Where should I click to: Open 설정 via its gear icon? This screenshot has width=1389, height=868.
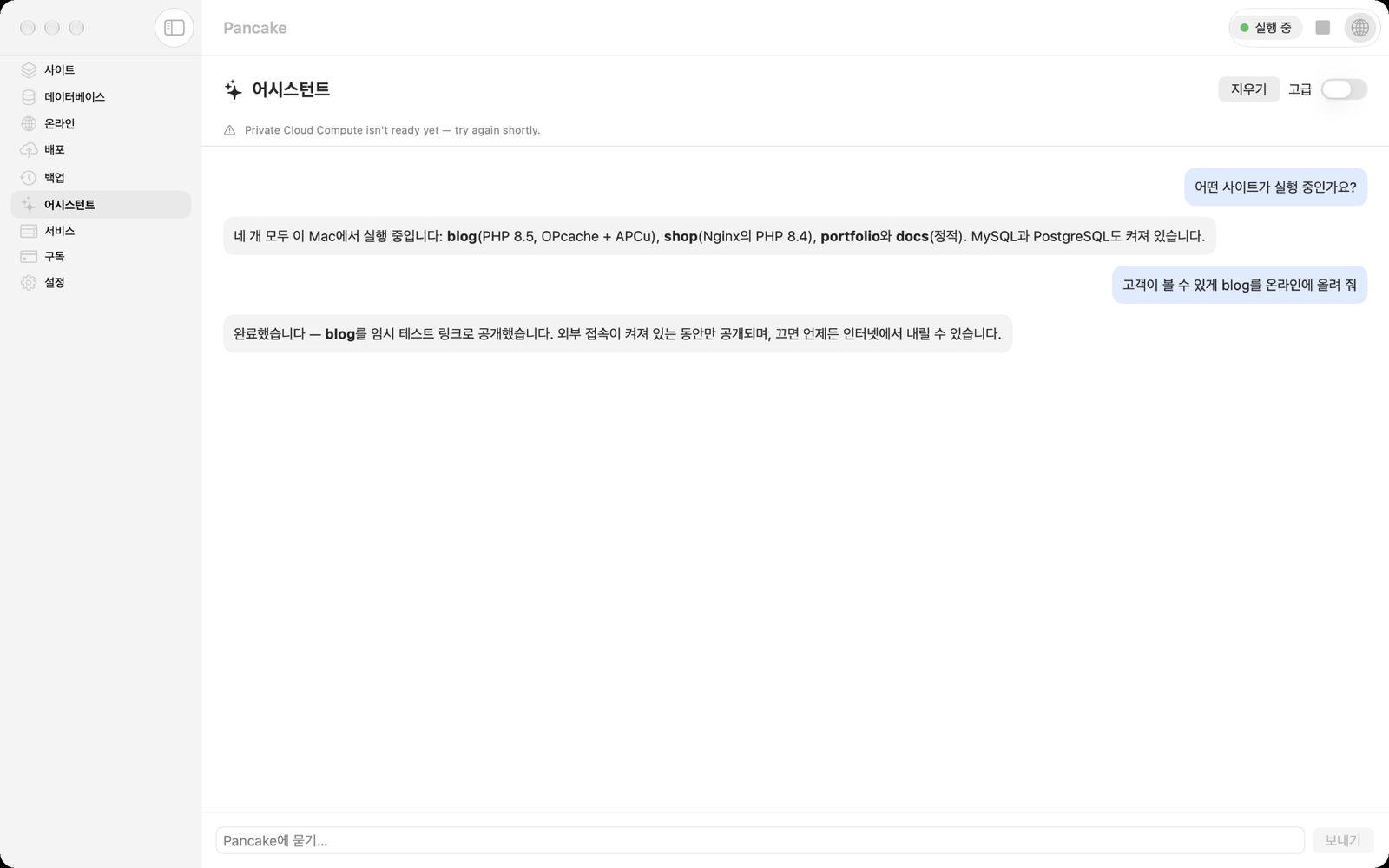29,283
